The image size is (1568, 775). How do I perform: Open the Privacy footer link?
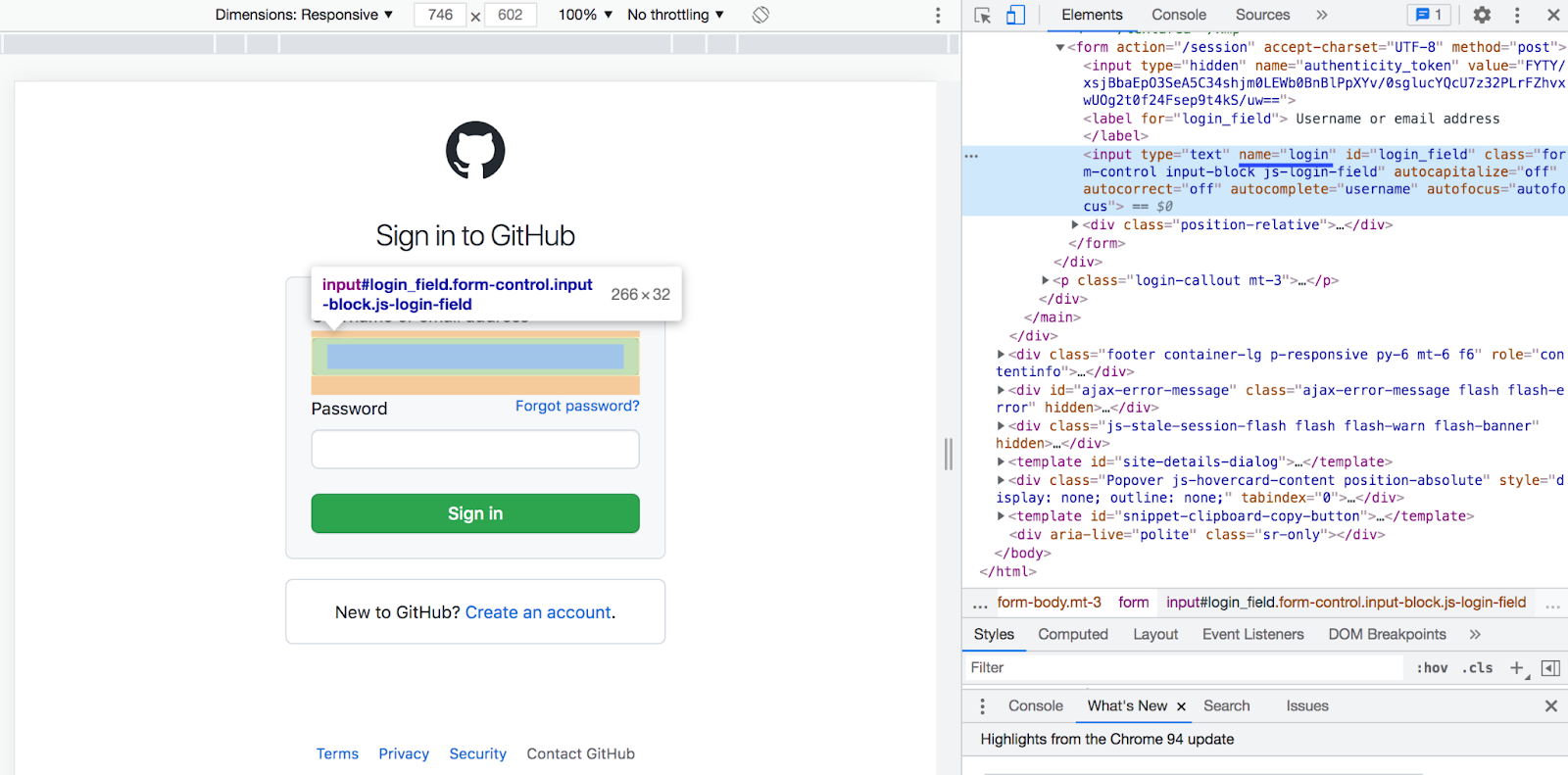coord(404,754)
